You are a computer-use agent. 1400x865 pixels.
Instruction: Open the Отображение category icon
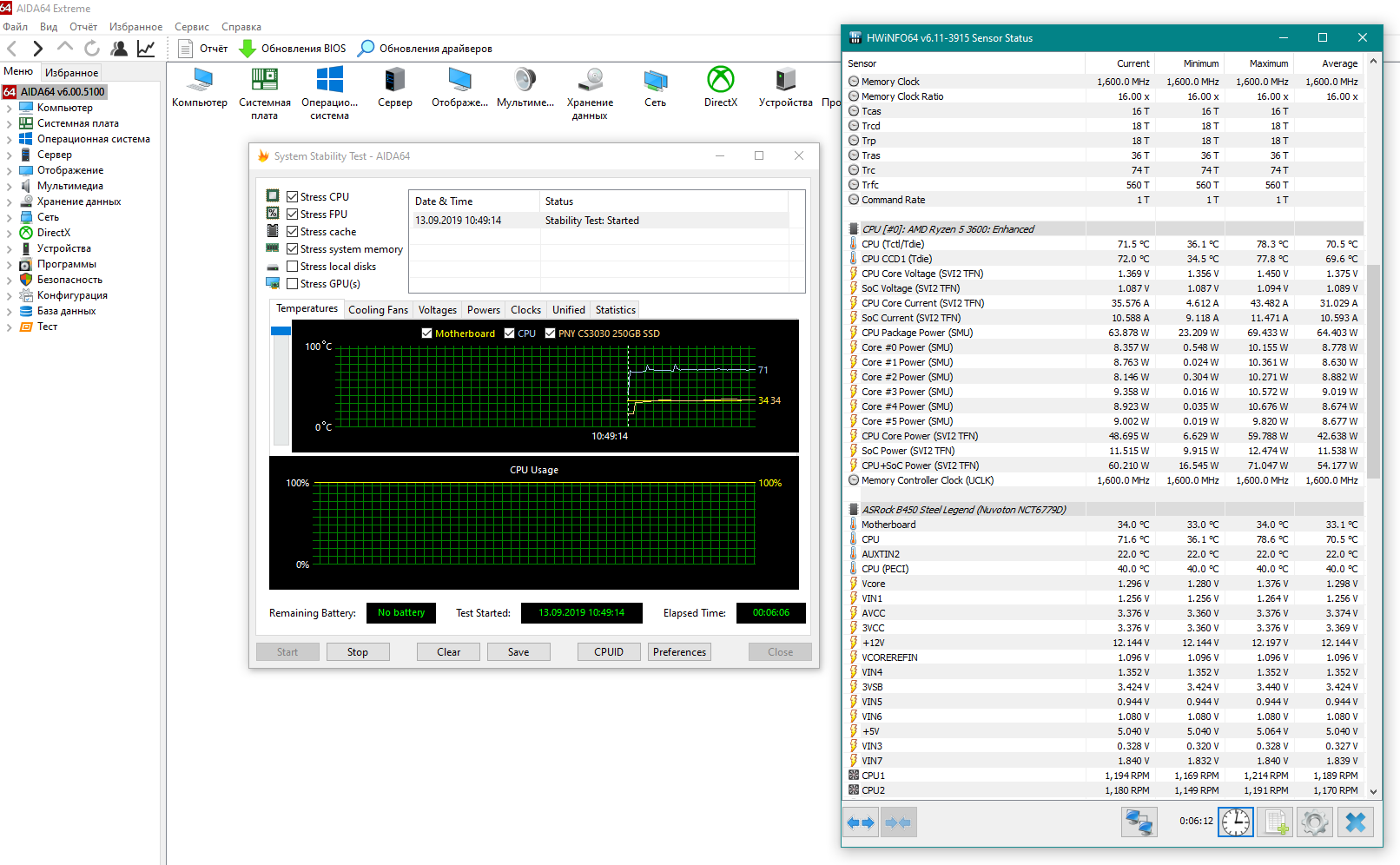point(460,88)
